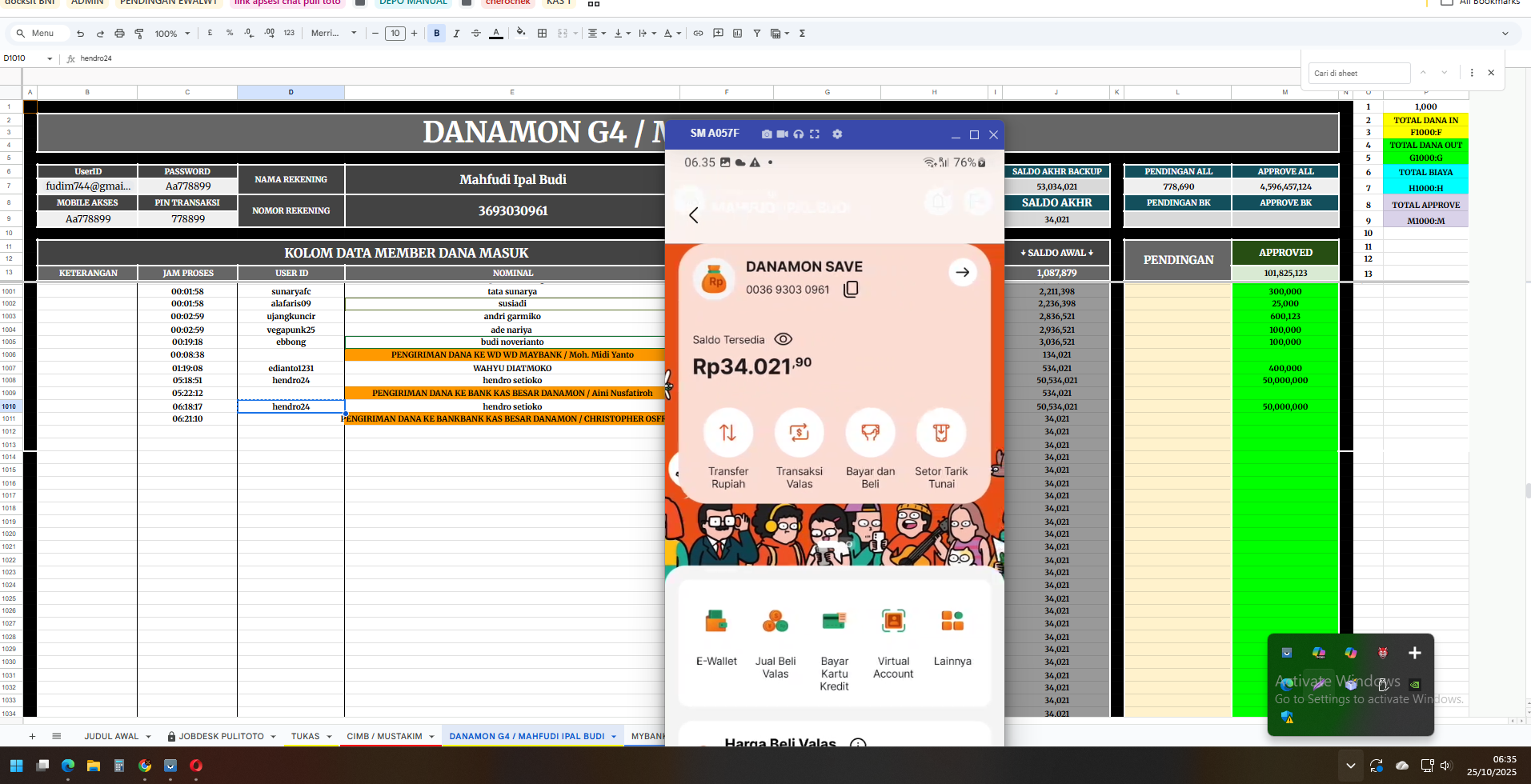This screenshot has height=784, width=1531.
Task: Click the Menu search box
Action: pyautogui.click(x=37, y=33)
